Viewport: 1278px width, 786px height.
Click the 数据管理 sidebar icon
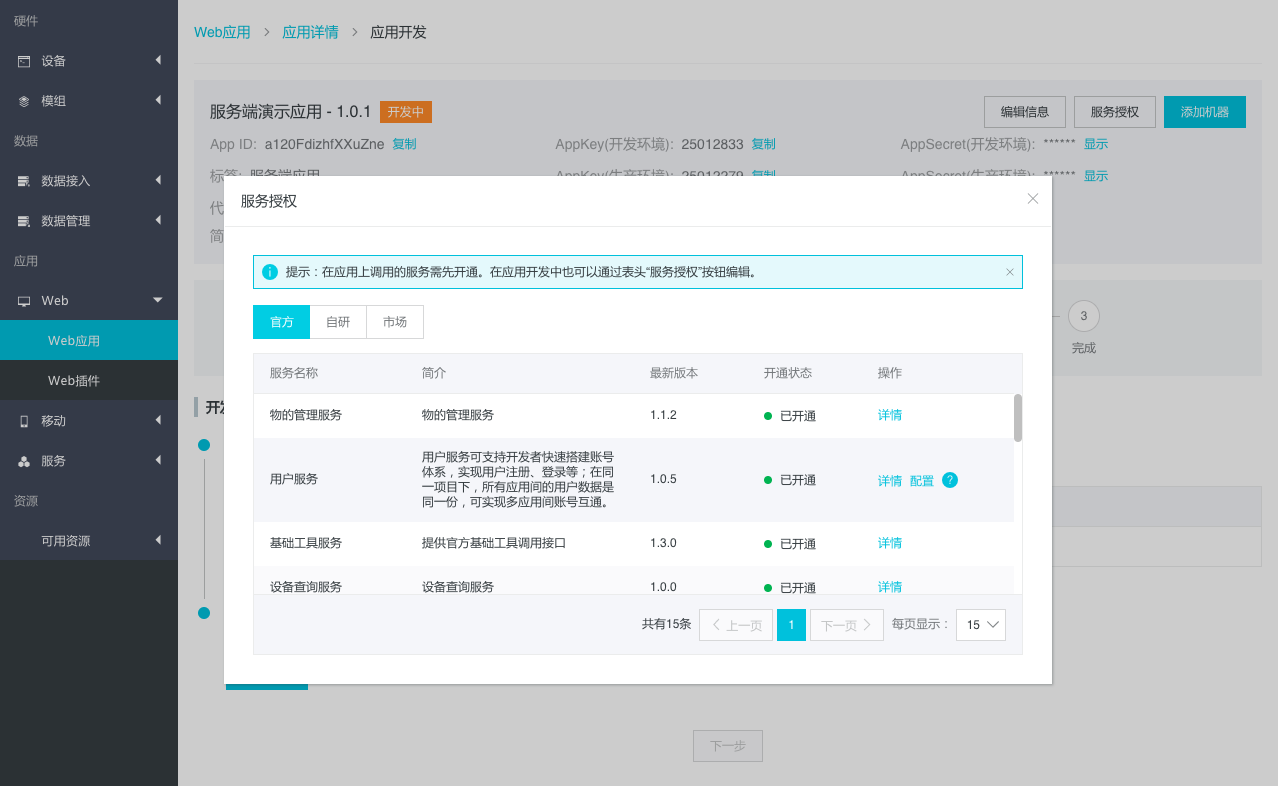coord(24,221)
